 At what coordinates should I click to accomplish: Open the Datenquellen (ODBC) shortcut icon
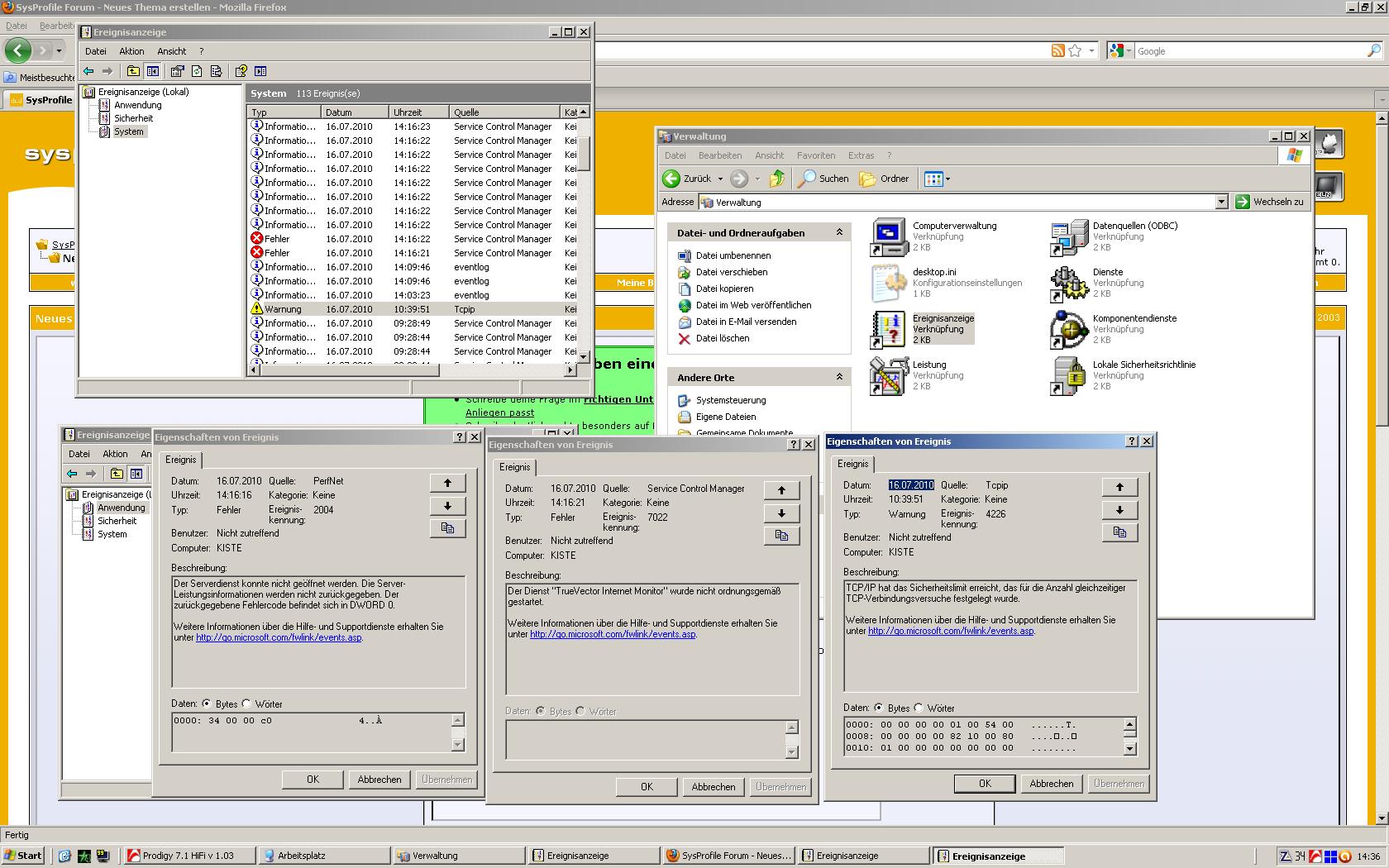(1069, 238)
